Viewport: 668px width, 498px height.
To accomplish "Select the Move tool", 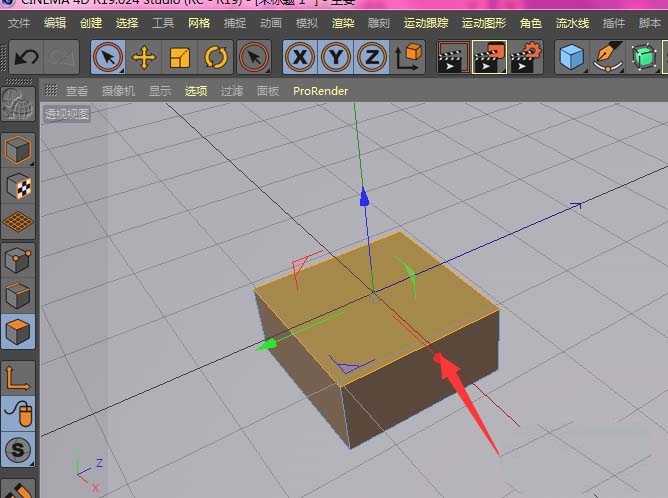I will [x=144, y=57].
